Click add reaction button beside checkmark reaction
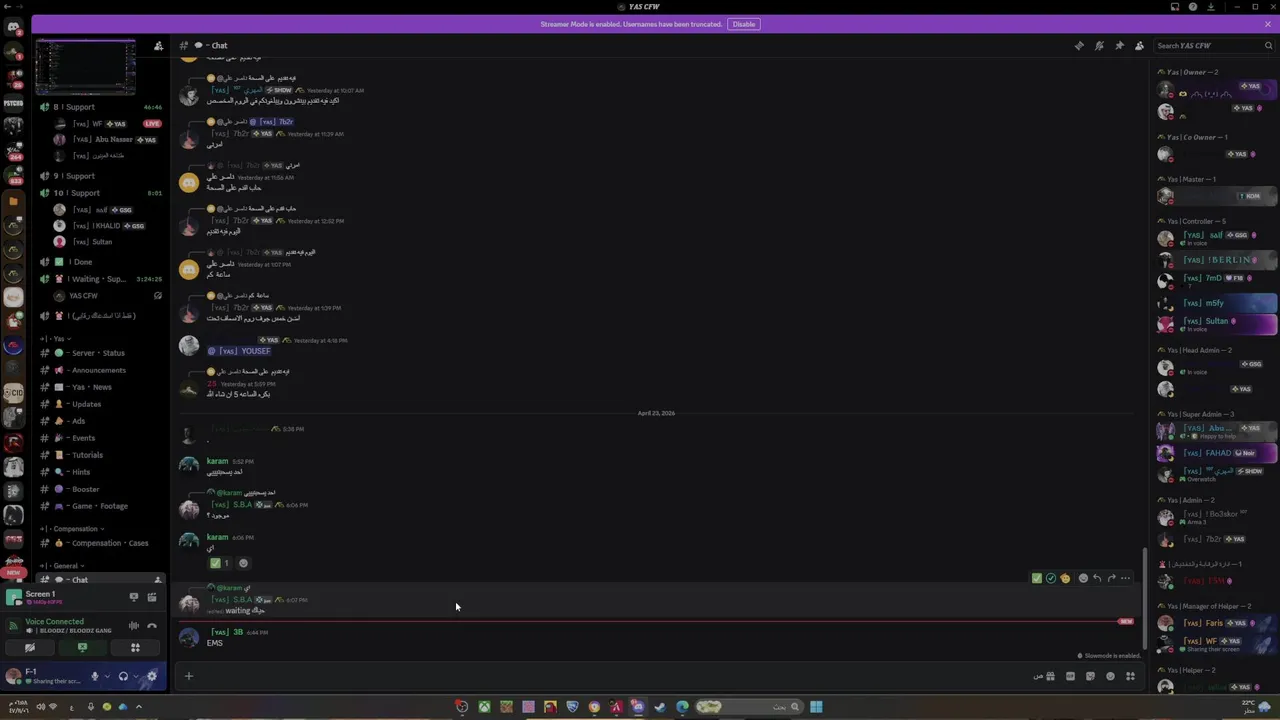Screen dimensions: 1280x720 243,563
